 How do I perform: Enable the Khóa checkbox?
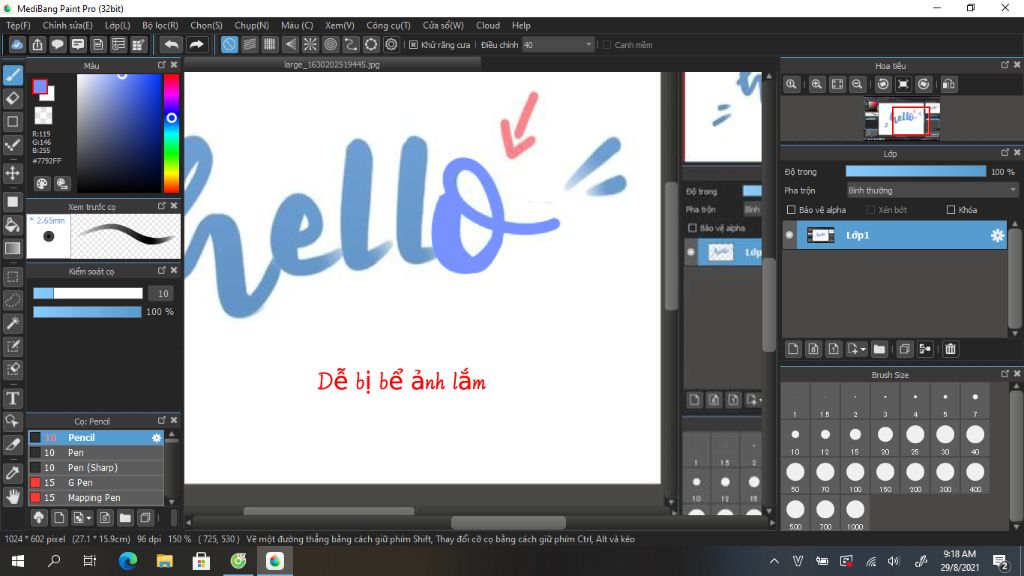point(950,210)
